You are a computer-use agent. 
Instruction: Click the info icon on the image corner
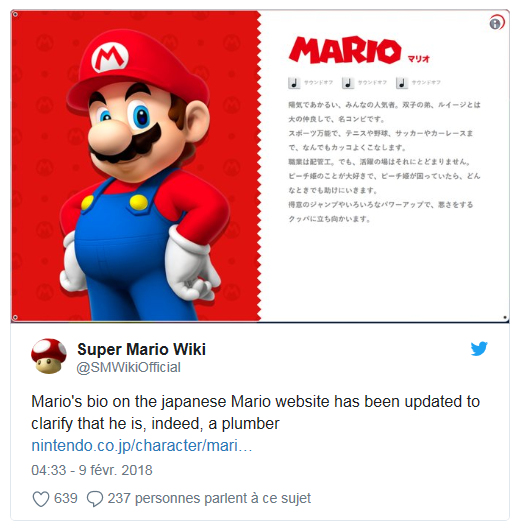[x=495, y=24]
